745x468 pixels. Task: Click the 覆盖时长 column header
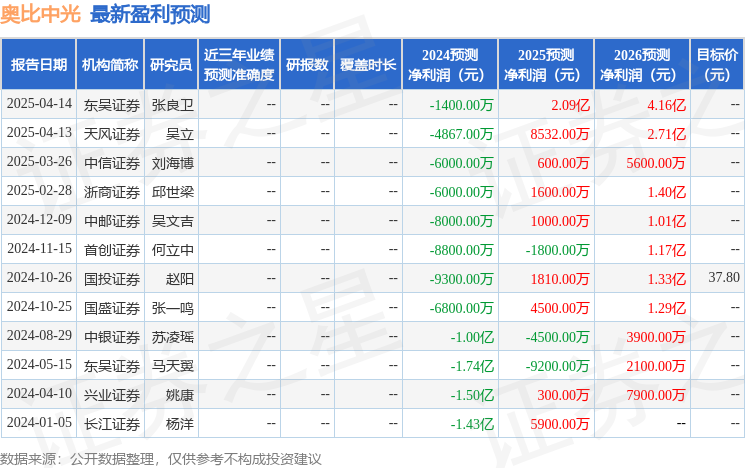(x=368, y=64)
